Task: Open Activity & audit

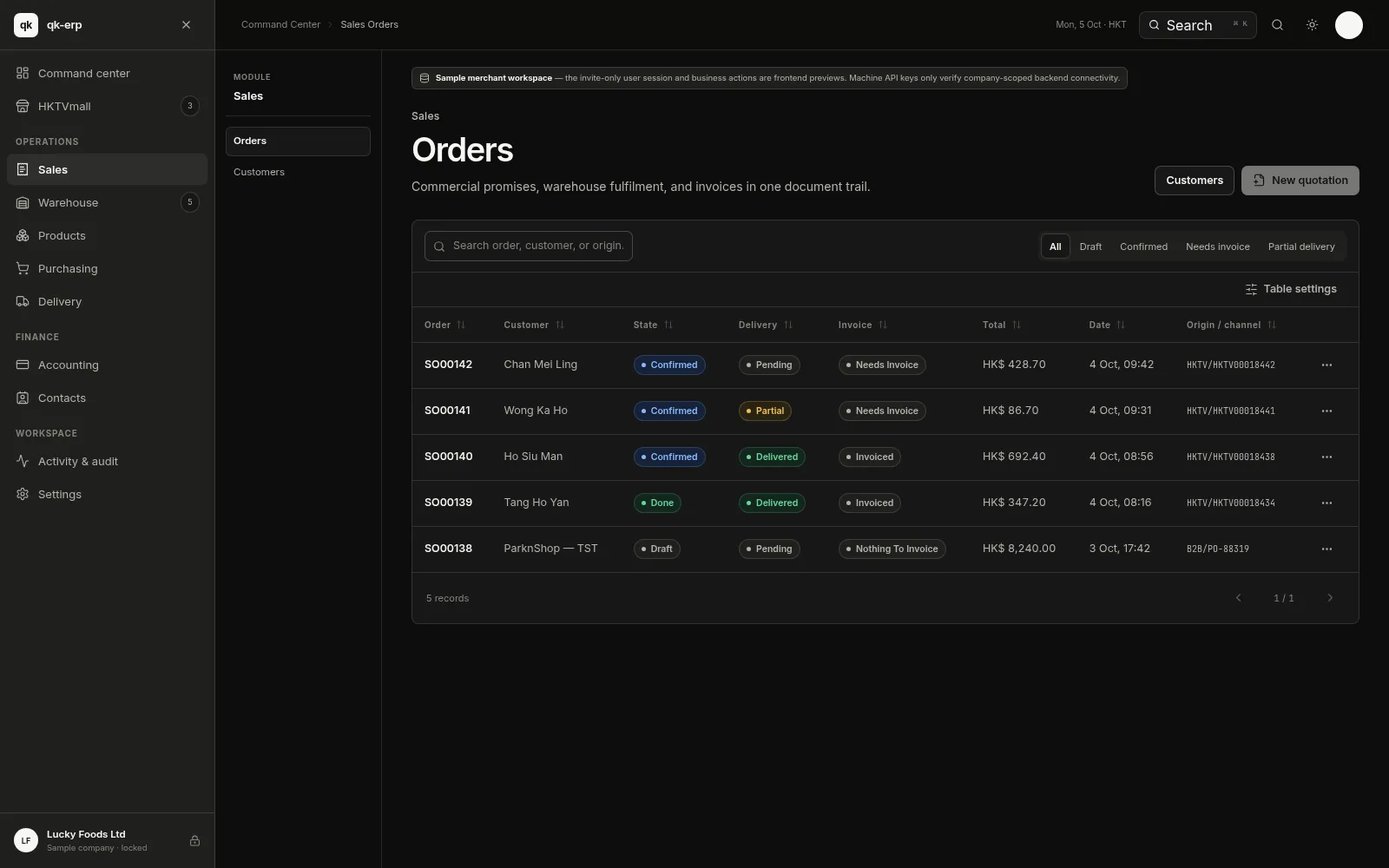Action: (x=107, y=461)
